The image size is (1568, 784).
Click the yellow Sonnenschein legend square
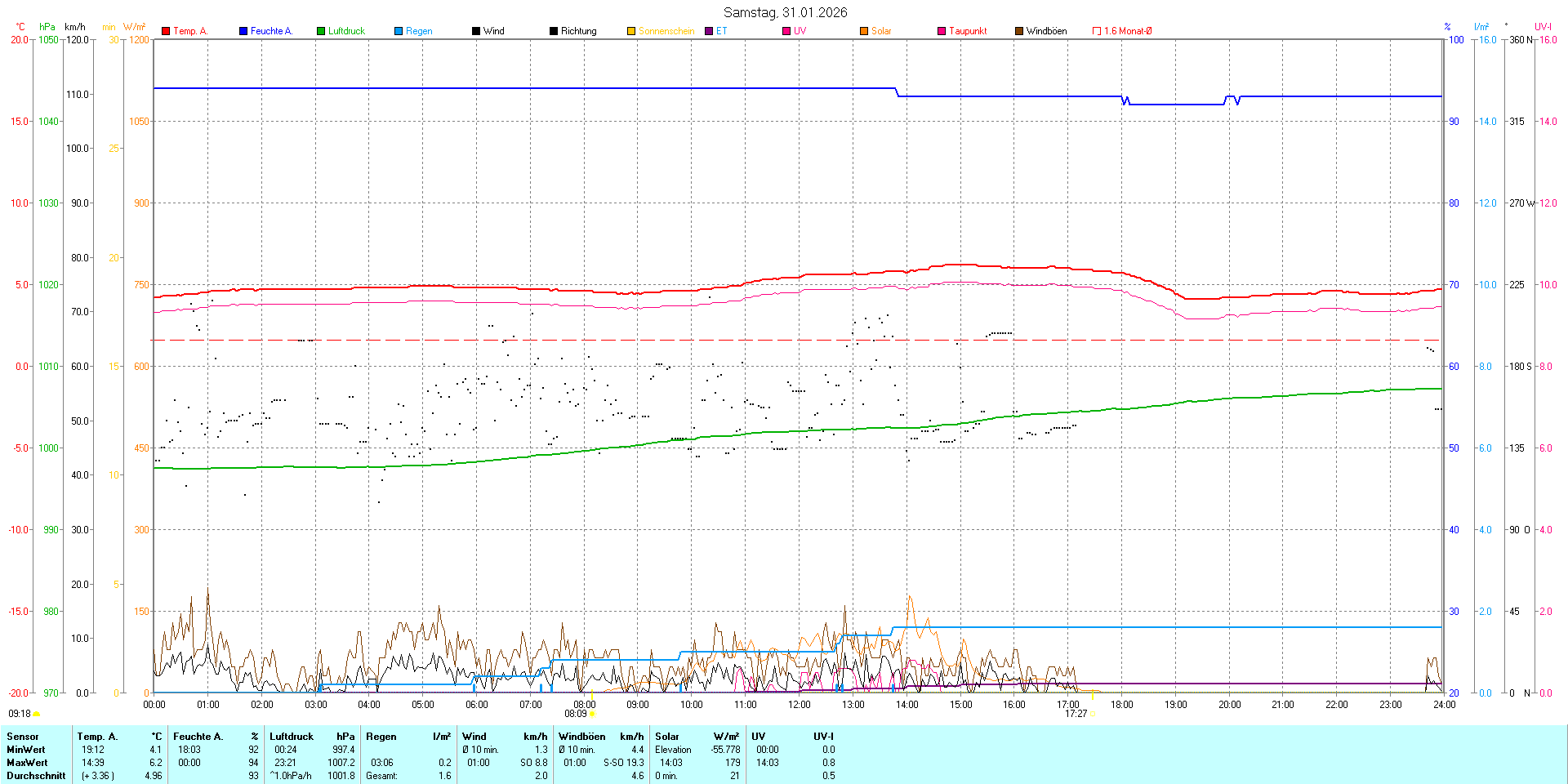coord(631,31)
